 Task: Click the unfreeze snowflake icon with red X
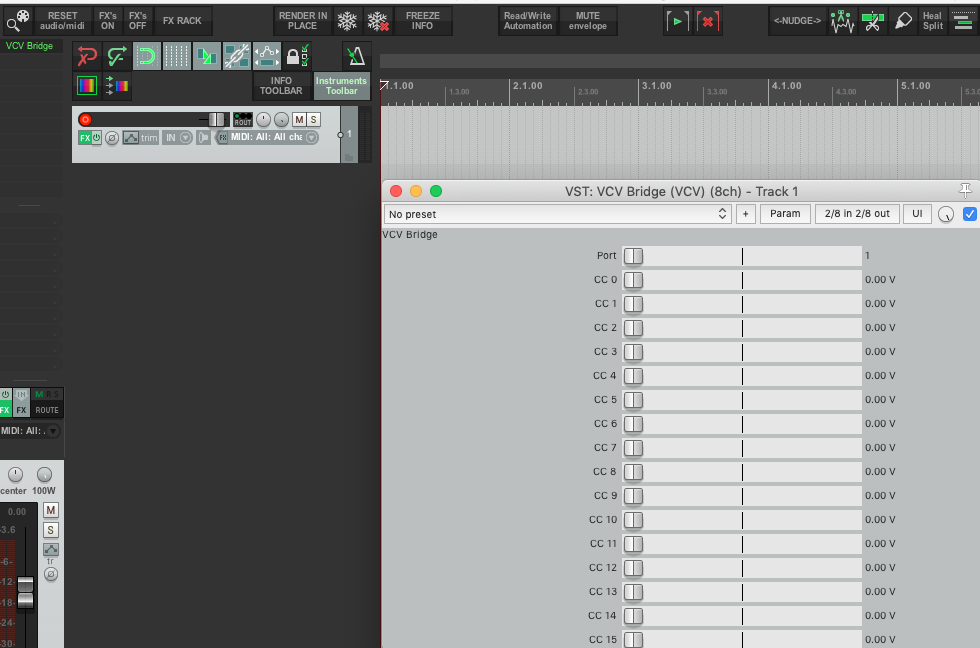point(378,21)
